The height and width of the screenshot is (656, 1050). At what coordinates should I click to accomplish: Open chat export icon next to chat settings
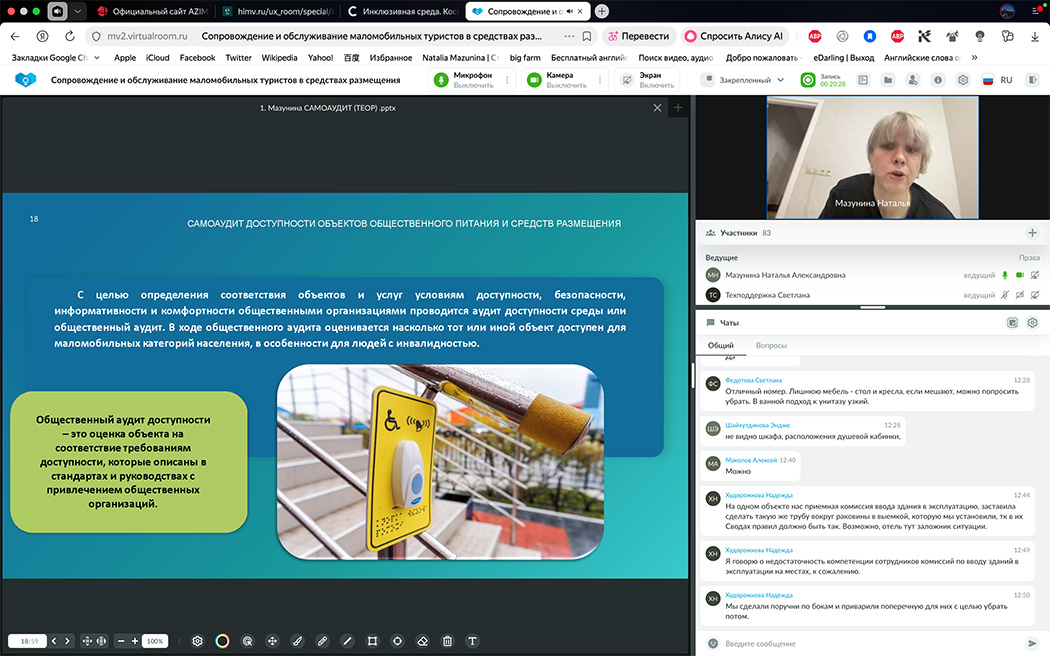[x=1012, y=323]
